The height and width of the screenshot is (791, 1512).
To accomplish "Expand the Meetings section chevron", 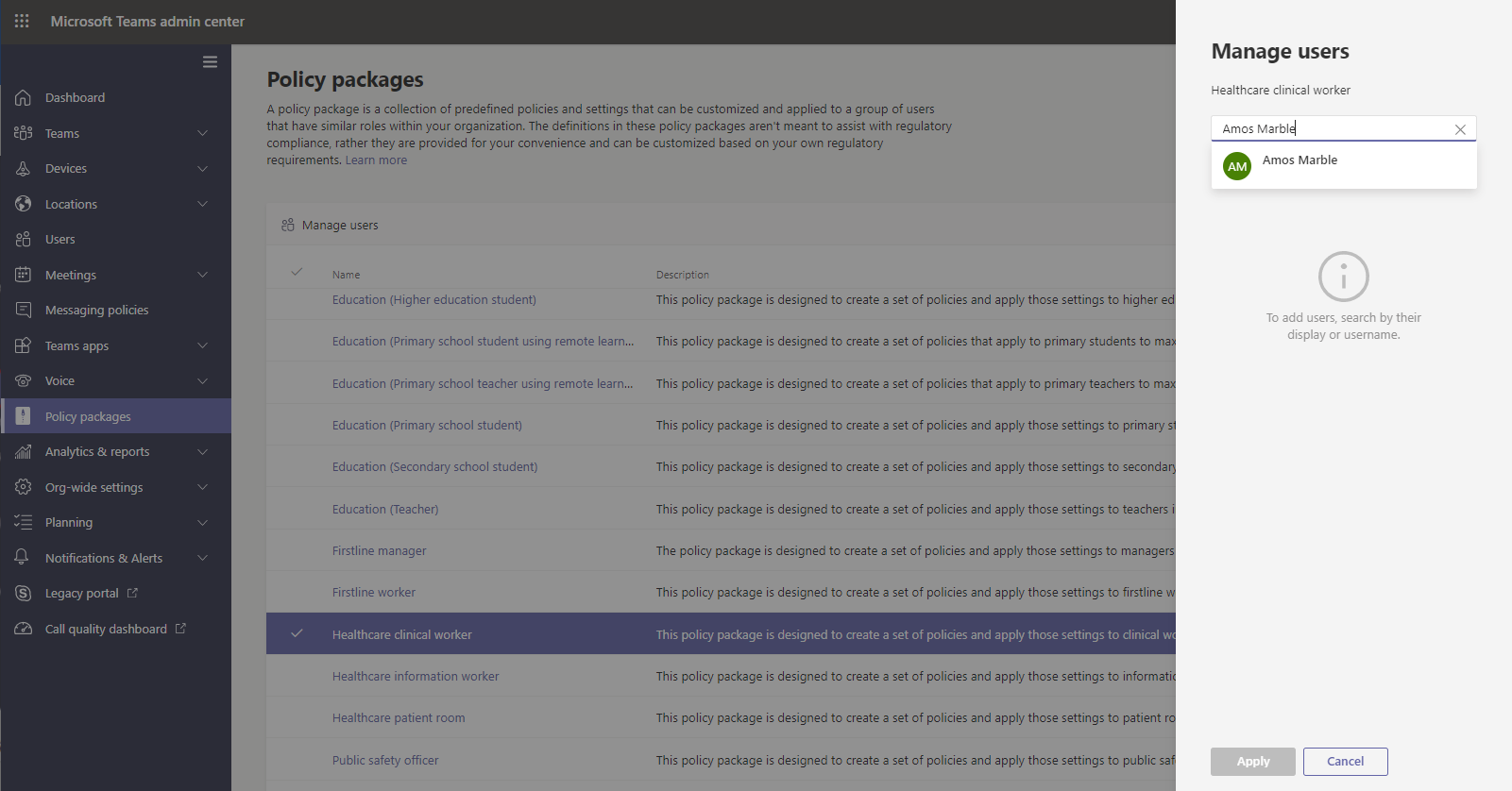I will [202, 275].
